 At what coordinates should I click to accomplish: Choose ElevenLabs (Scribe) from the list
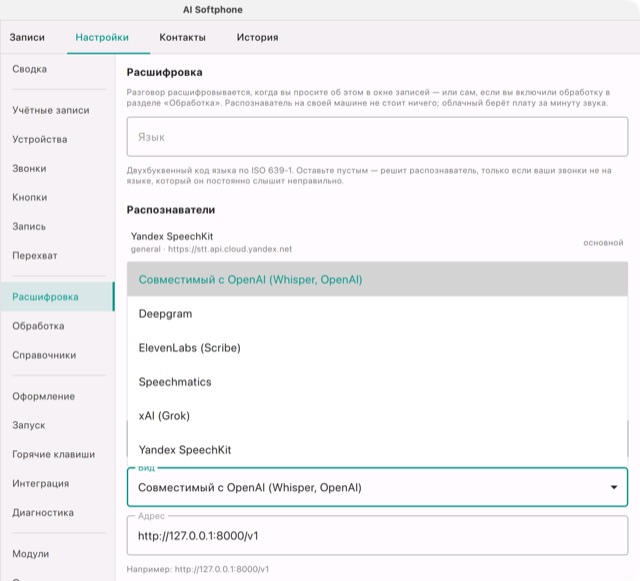[x=377, y=347]
